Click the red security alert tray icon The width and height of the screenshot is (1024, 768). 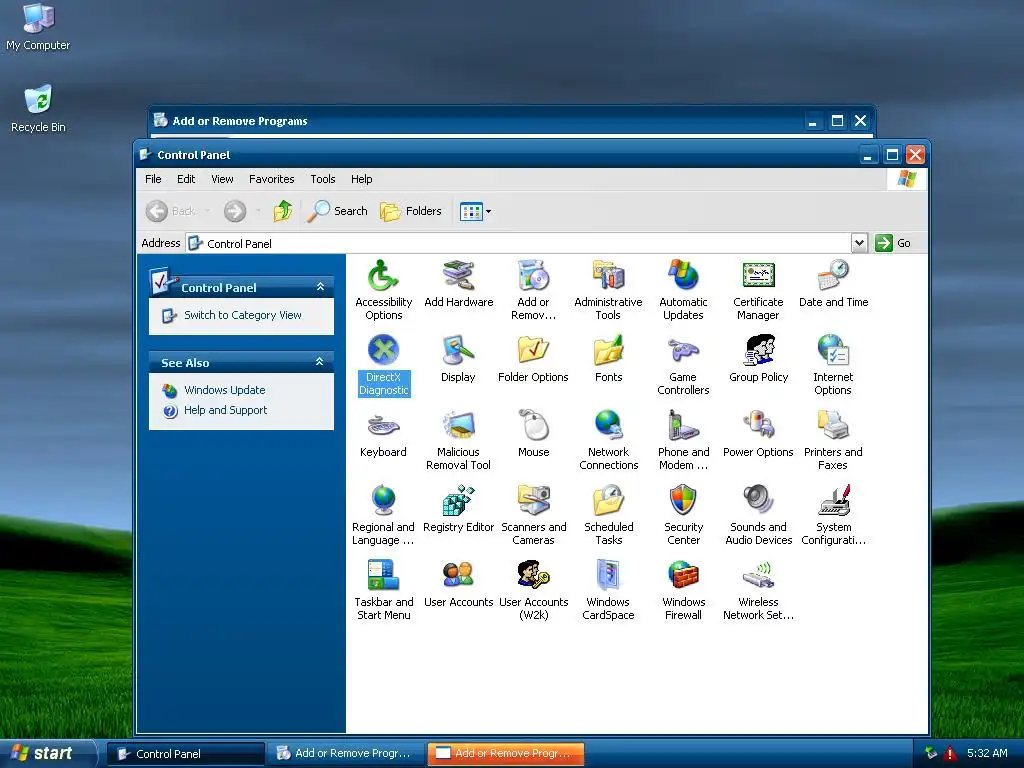click(950, 753)
